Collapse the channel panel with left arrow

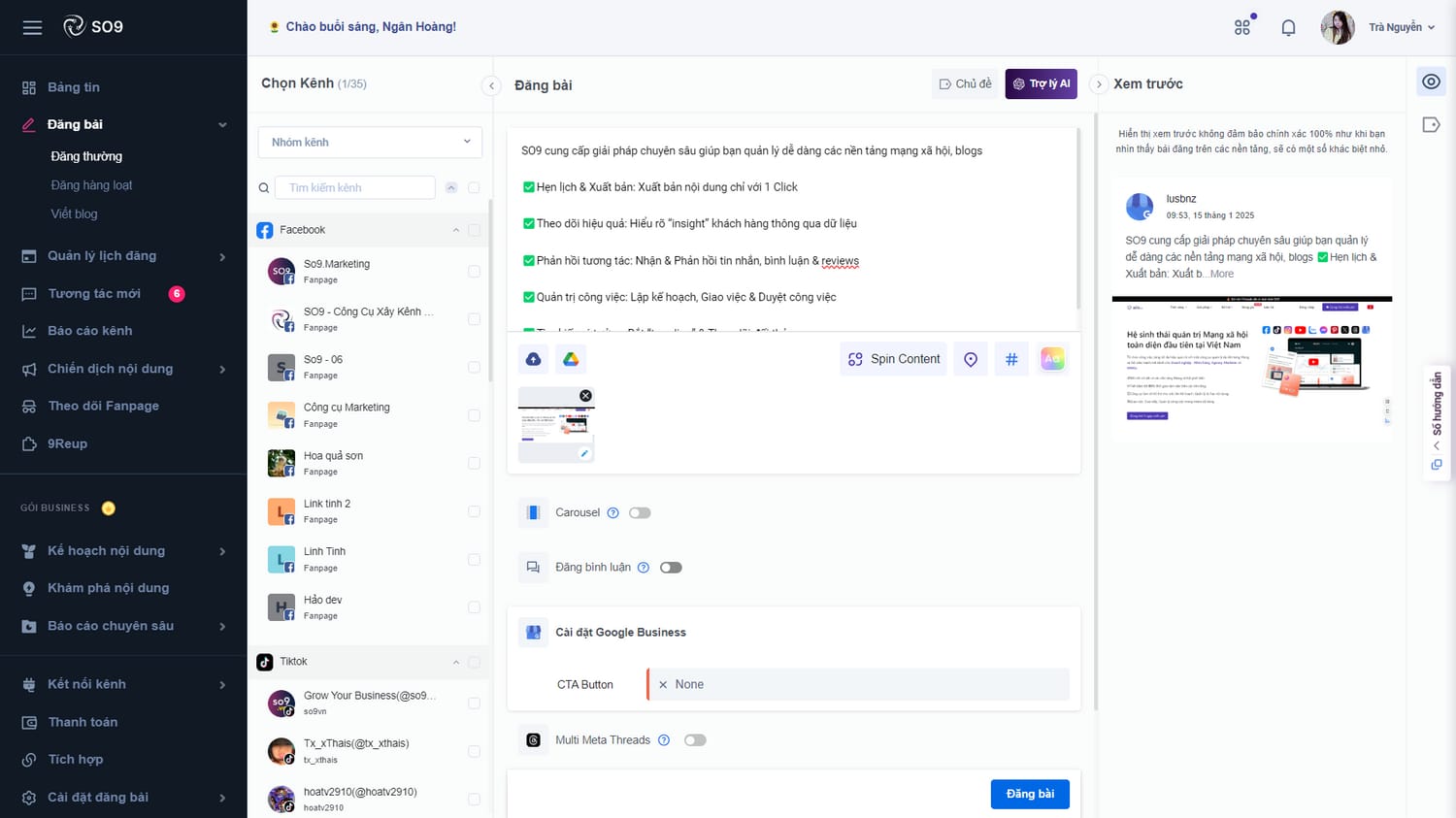pyautogui.click(x=491, y=85)
